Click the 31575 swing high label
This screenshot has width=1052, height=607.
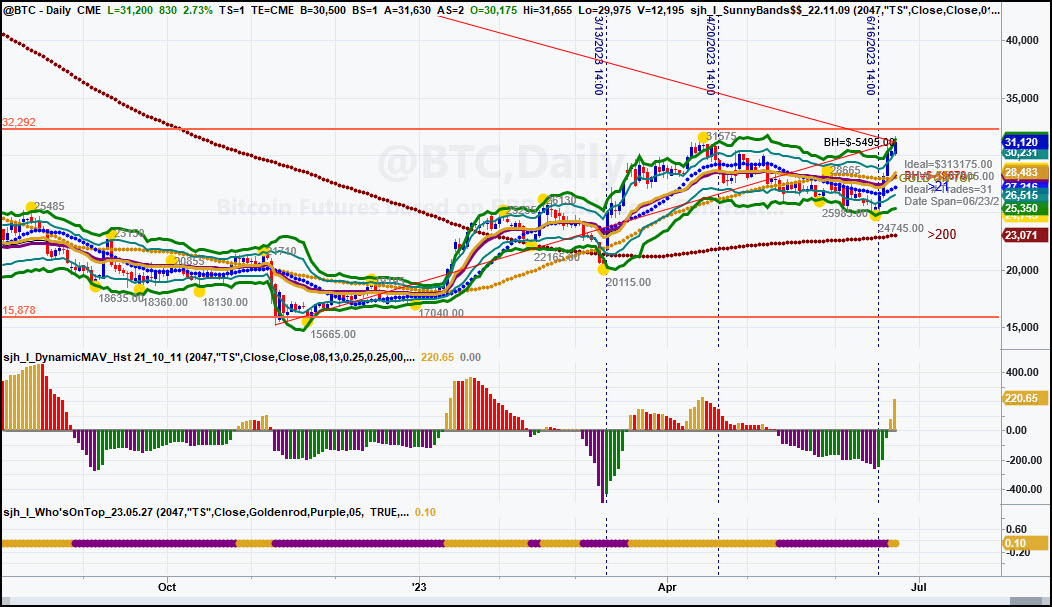[721, 137]
